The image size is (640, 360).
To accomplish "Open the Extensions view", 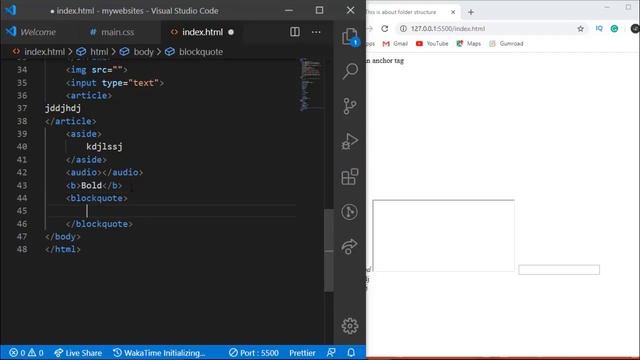I will click(350, 177).
